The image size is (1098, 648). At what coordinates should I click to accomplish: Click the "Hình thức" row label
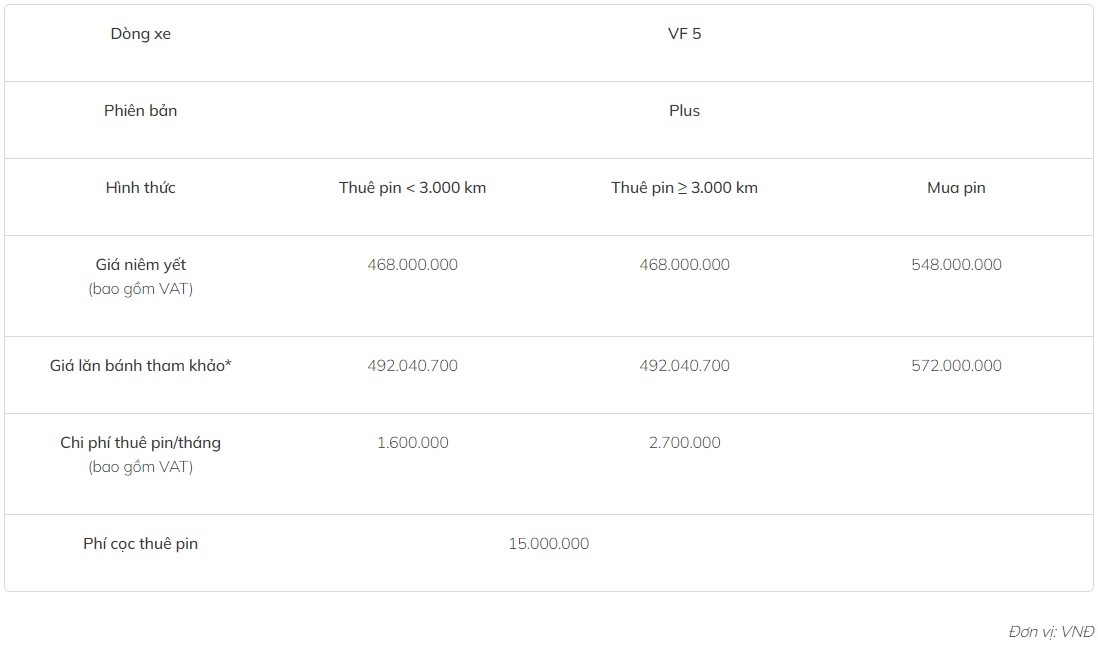click(140, 188)
